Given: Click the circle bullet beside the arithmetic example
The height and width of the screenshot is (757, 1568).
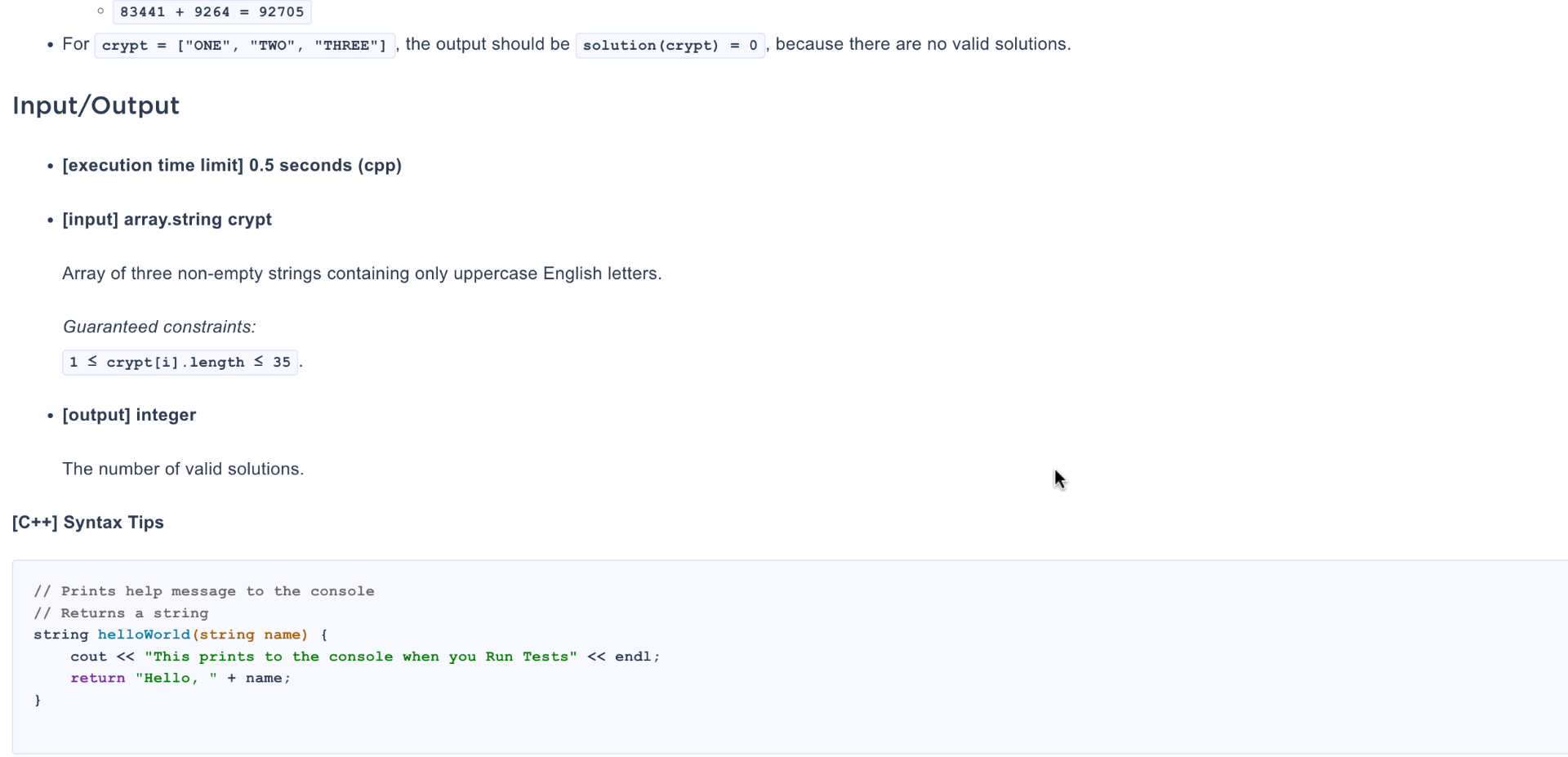Looking at the screenshot, I should pos(100,11).
